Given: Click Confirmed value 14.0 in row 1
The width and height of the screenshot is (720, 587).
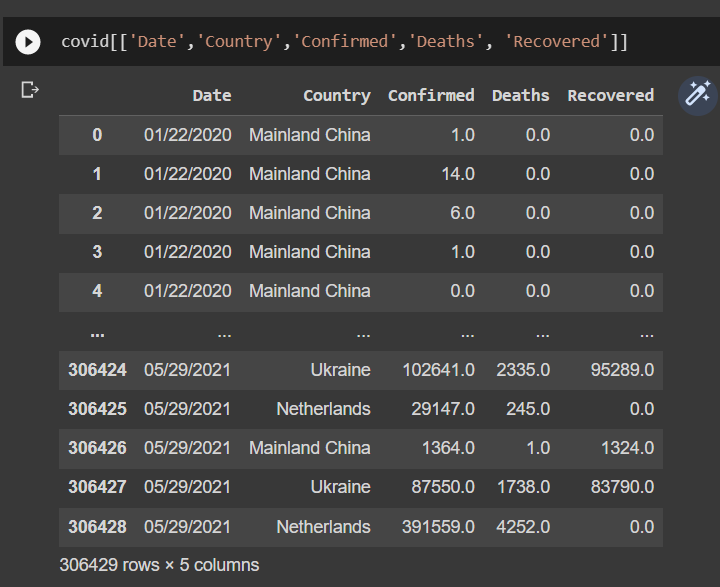Looking at the screenshot, I should [x=458, y=174].
